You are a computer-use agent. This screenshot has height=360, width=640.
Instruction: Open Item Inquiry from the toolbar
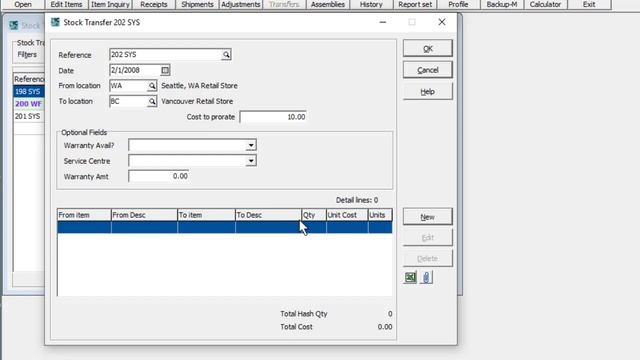pyautogui.click(x=110, y=4)
